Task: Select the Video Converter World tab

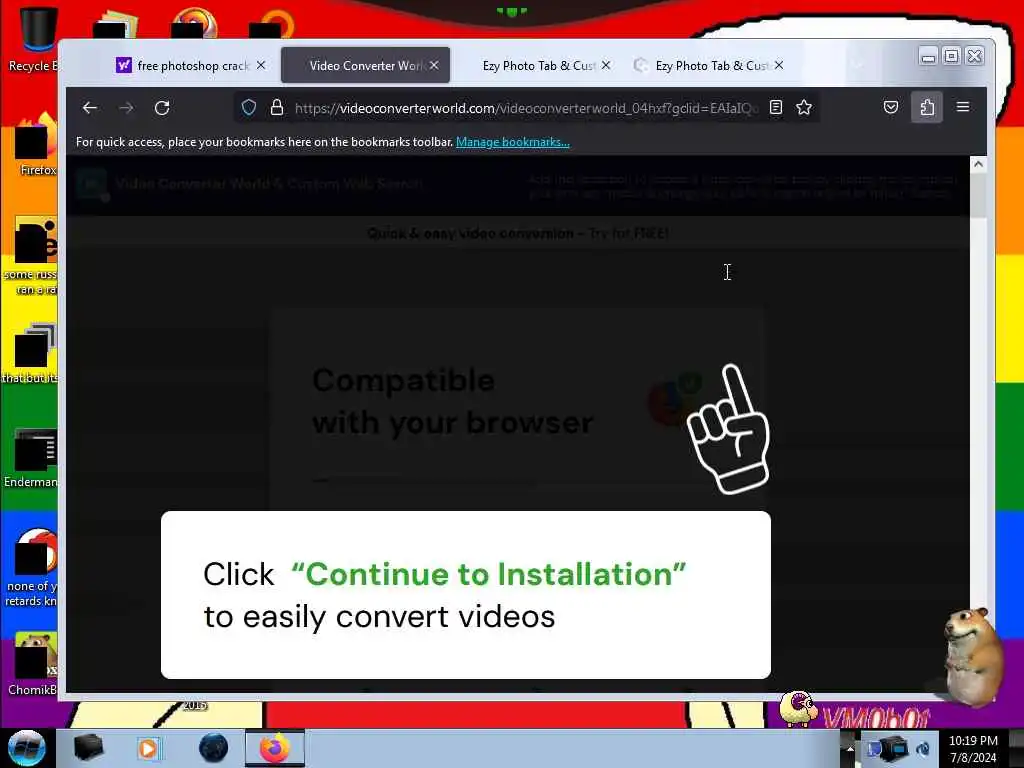Action: tap(364, 65)
